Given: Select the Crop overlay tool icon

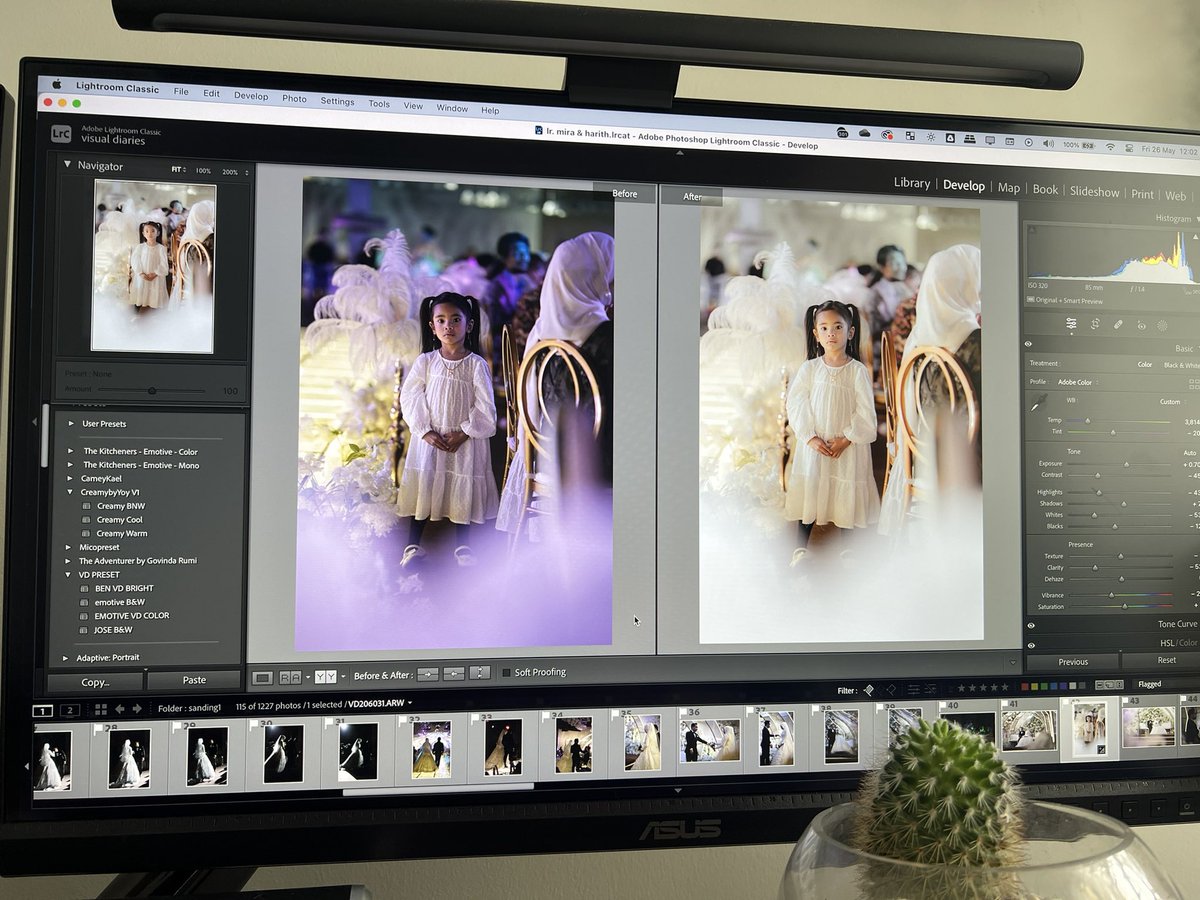Looking at the screenshot, I should point(1095,324).
